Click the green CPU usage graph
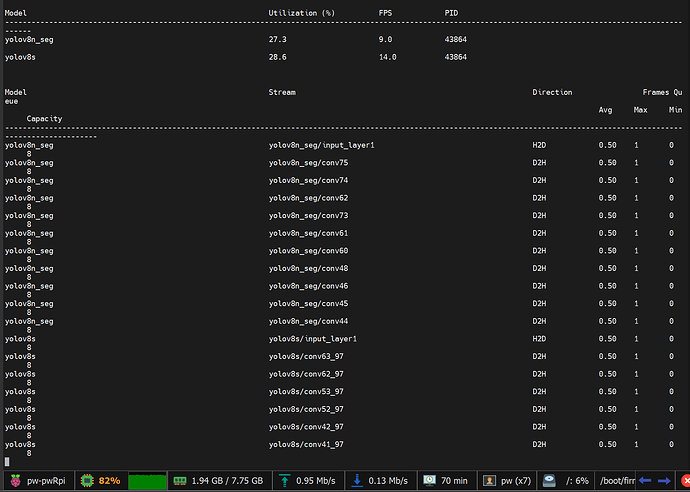 [x=146, y=480]
